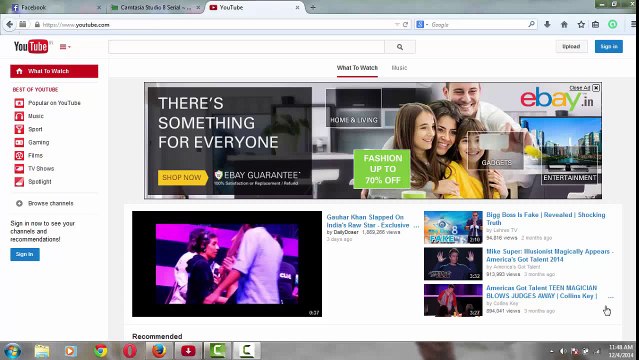The height and width of the screenshot is (360, 639).
Task: Open Opera browser from taskbar
Action: (x=130, y=351)
